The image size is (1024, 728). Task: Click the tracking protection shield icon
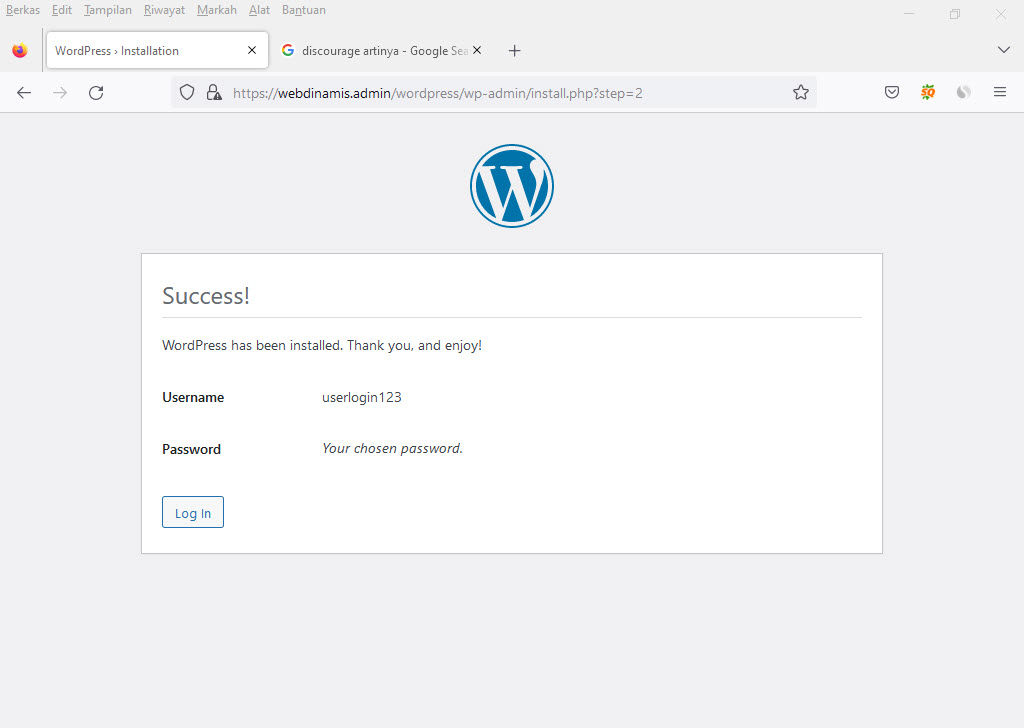187,91
